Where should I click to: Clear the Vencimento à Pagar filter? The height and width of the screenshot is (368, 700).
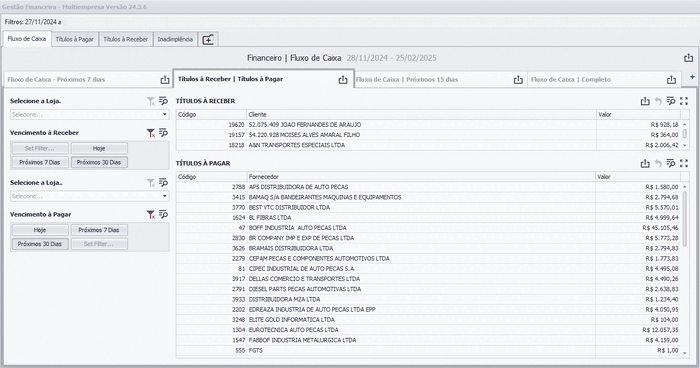tap(151, 215)
